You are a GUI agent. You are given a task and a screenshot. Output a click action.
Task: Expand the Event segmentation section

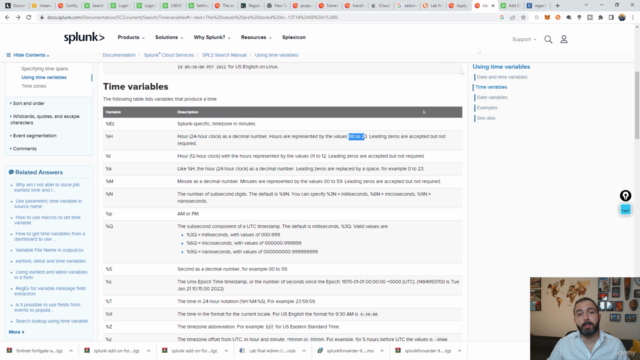[34, 136]
